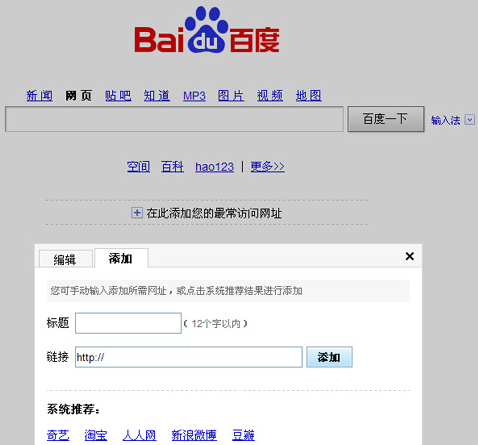Add the recommended 新浪微博 site

pos(194,435)
